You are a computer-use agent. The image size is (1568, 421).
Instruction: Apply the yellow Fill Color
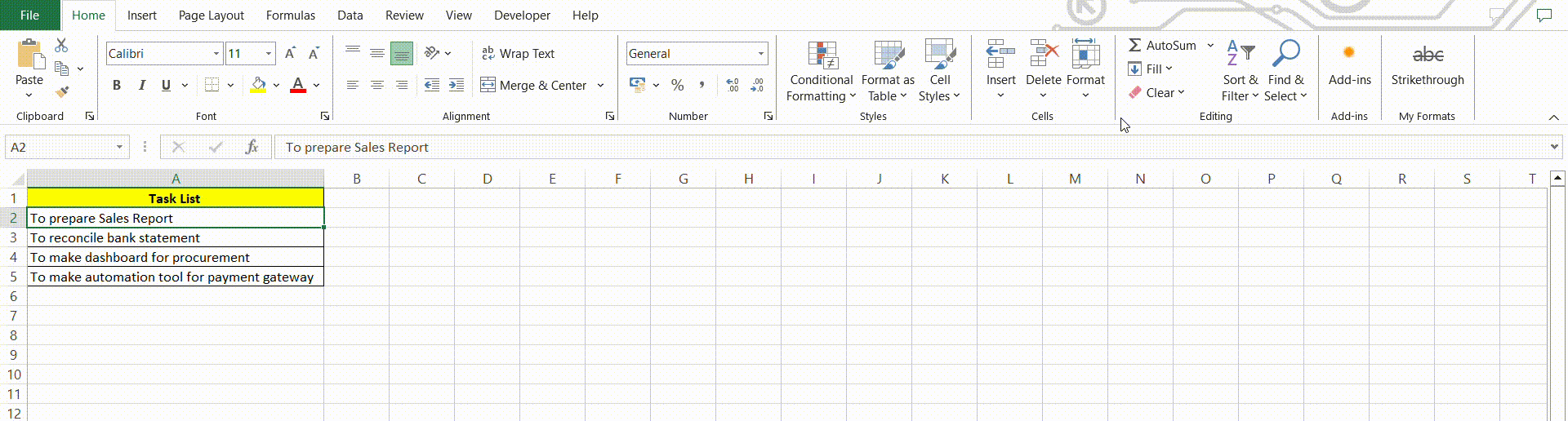click(x=258, y=85)
